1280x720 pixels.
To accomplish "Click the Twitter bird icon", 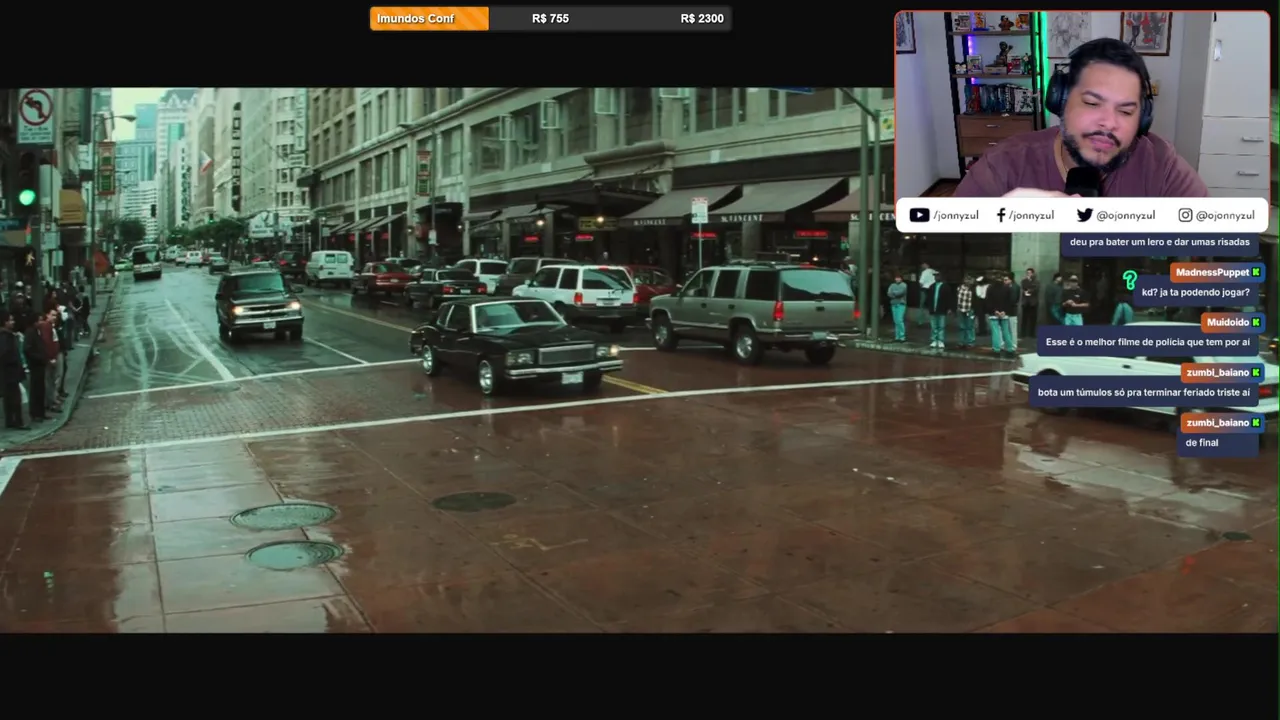I will pos(1085,215).
